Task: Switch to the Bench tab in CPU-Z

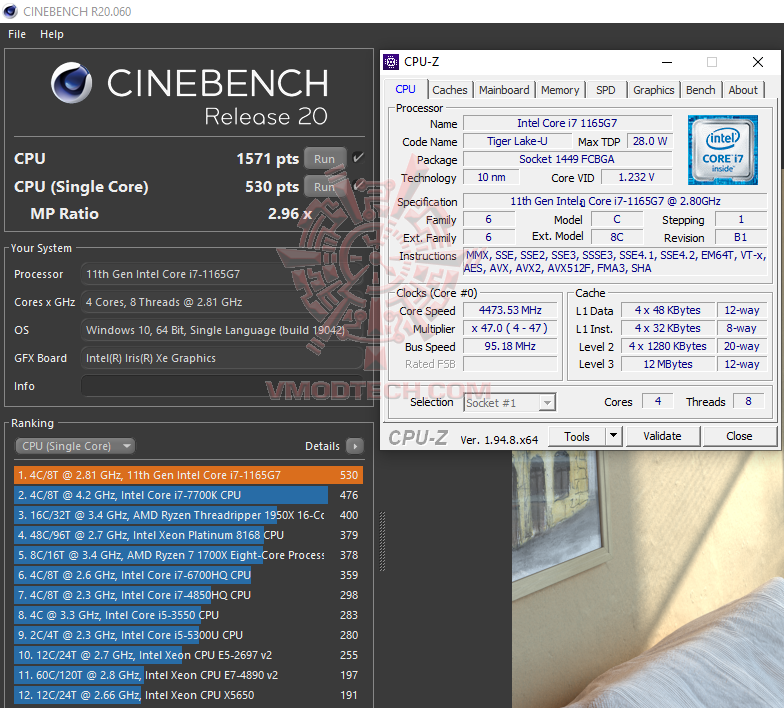Action: (x=700, y=90)
